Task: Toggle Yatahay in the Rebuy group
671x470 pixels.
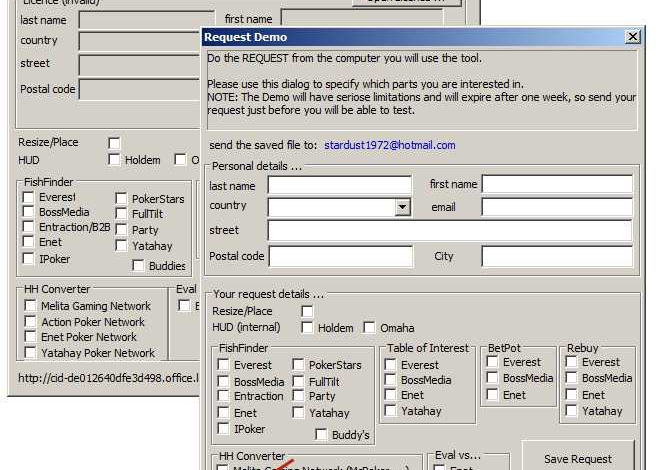Action: (x=571, y=411)
